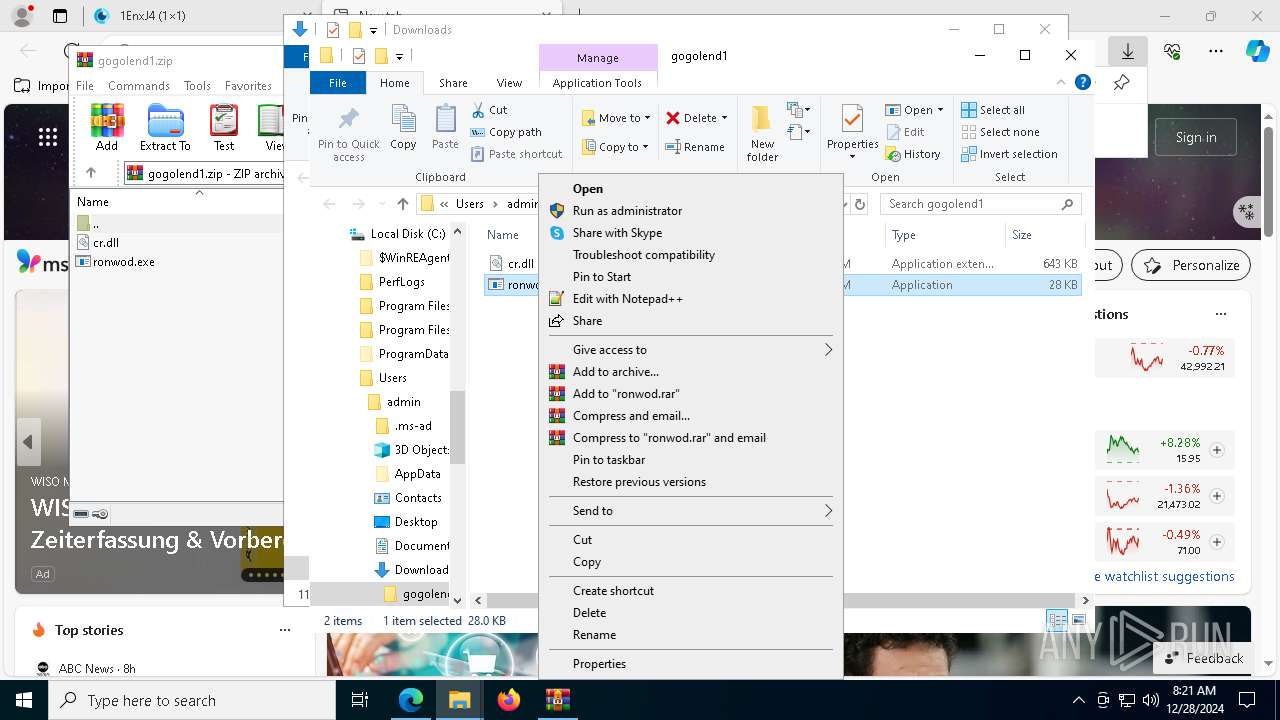Viewport: 1280px width, 720px height.
Task: Open the Copy to dropdown
Action: 616,147
